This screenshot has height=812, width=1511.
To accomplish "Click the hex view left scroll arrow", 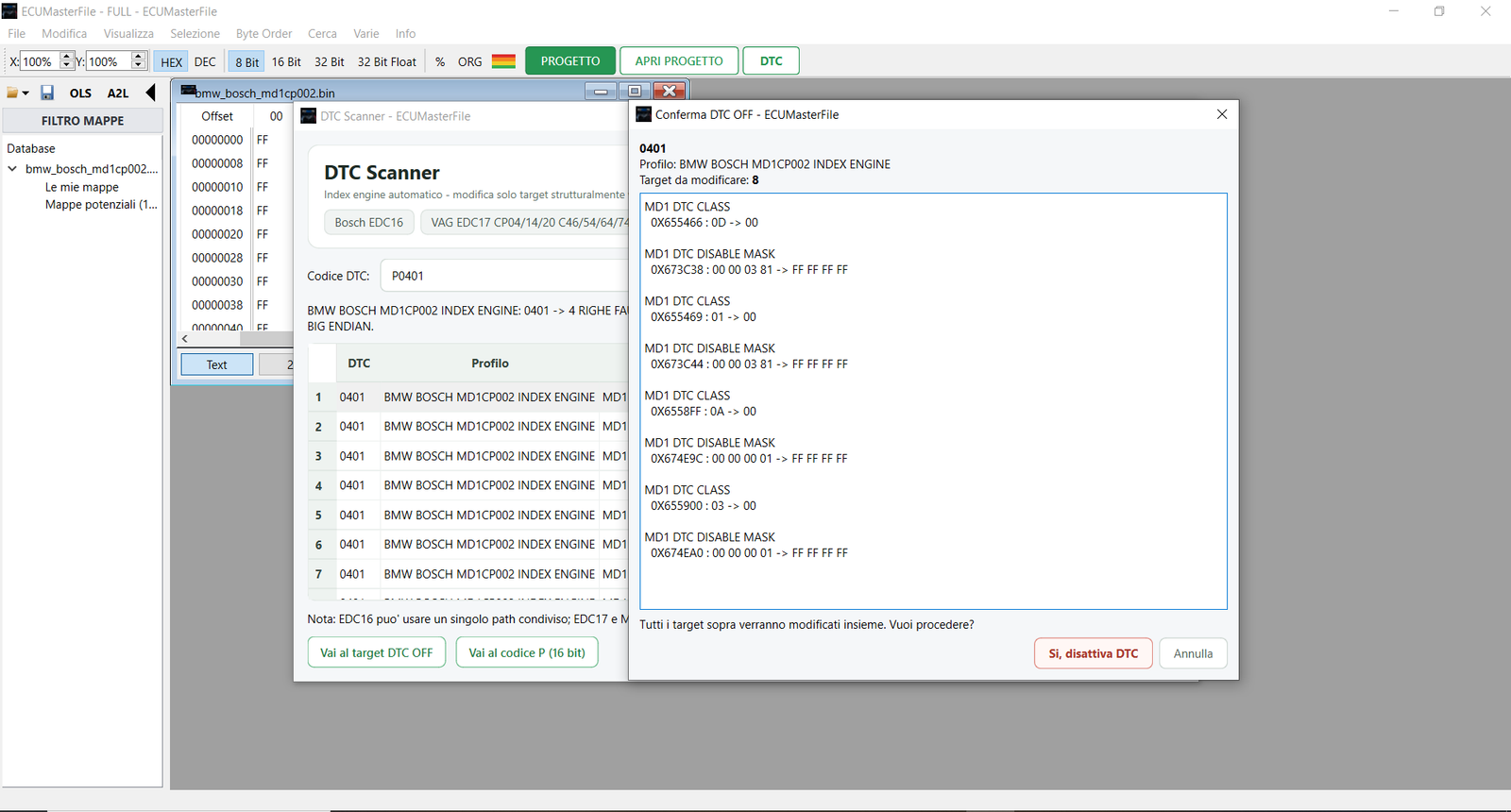I will coord(185,338).
